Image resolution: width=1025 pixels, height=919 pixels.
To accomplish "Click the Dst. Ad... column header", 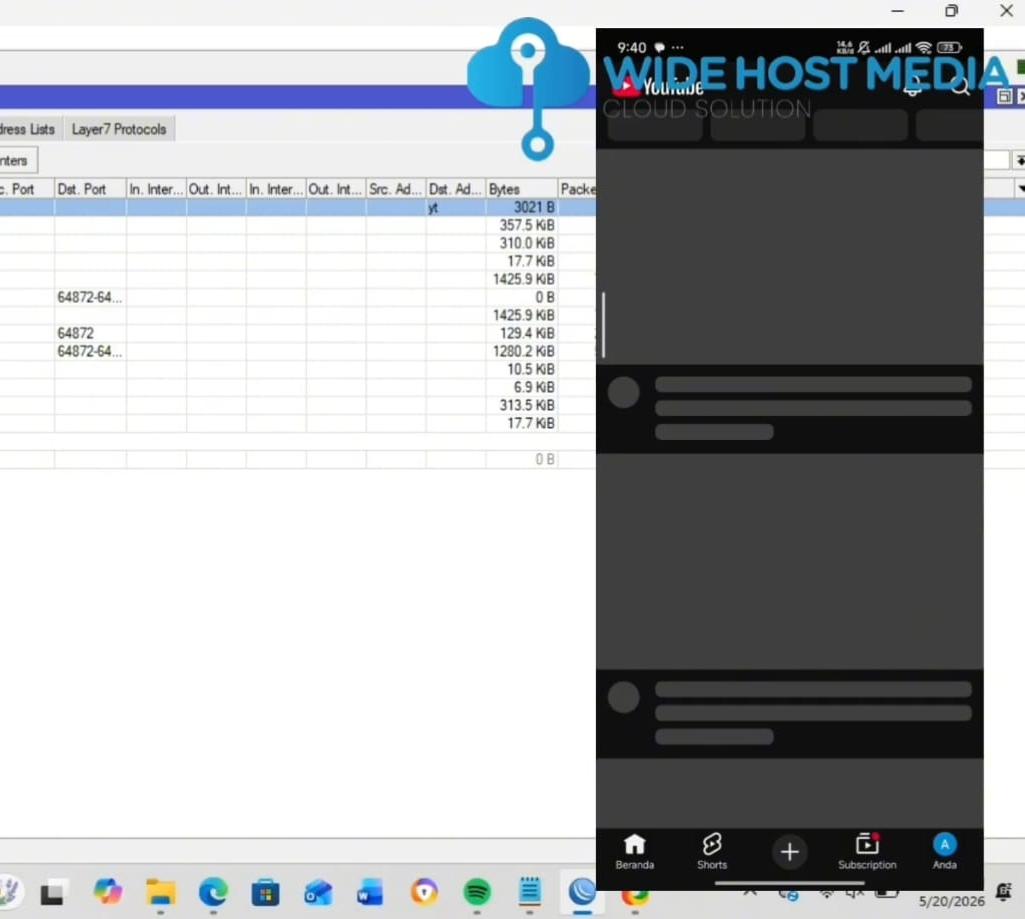I will pos(456,189).
